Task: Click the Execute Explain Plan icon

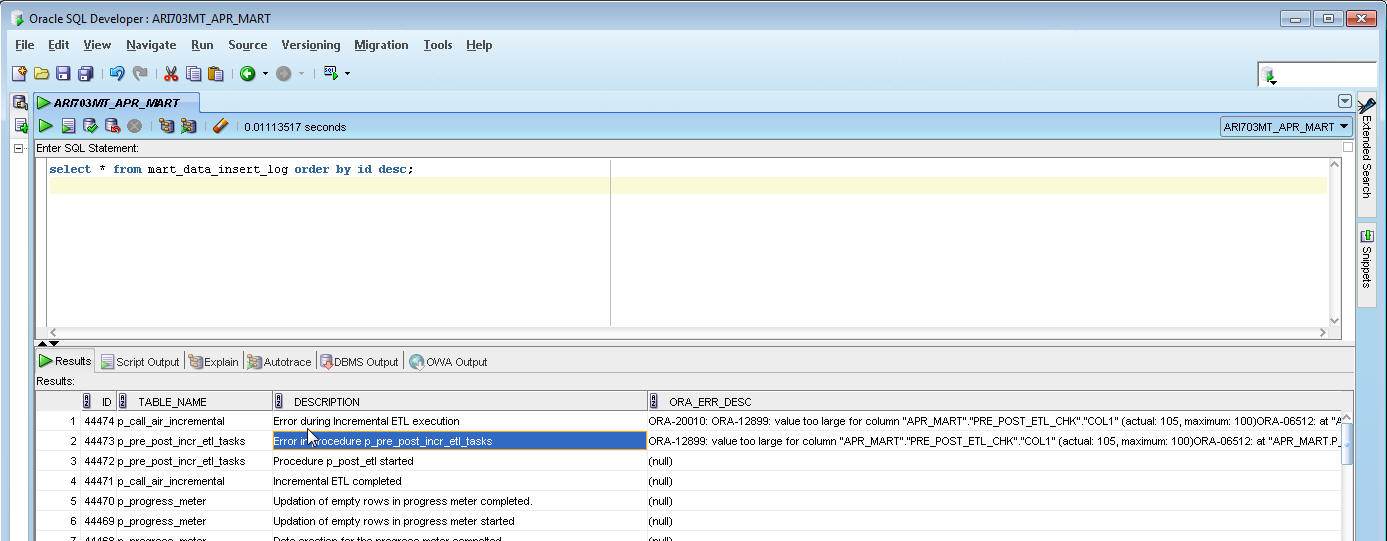Action: point(166,126)
